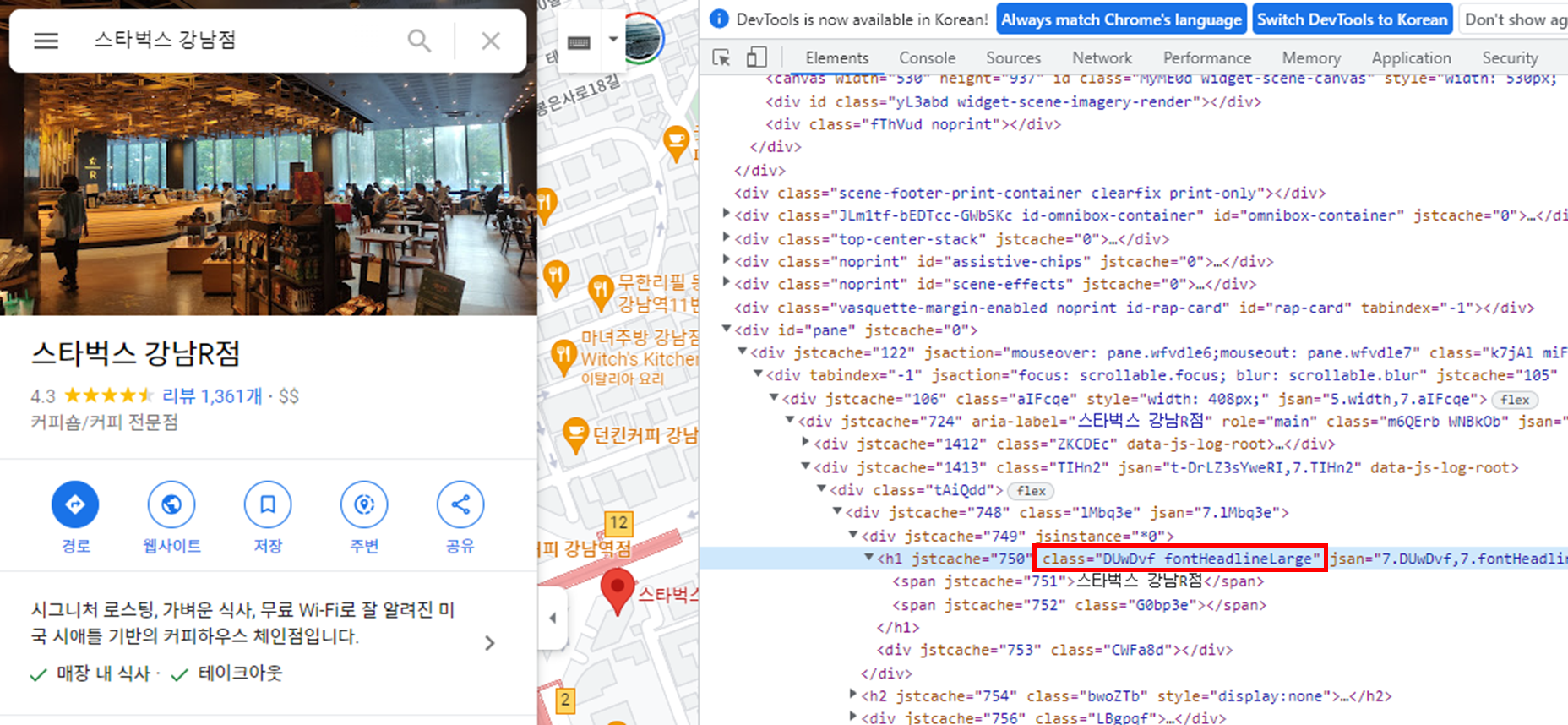Expand the scene-effects div node
Image resolution: width=1568 pixels, height=725 pixels.
click(x=727, y=283)
